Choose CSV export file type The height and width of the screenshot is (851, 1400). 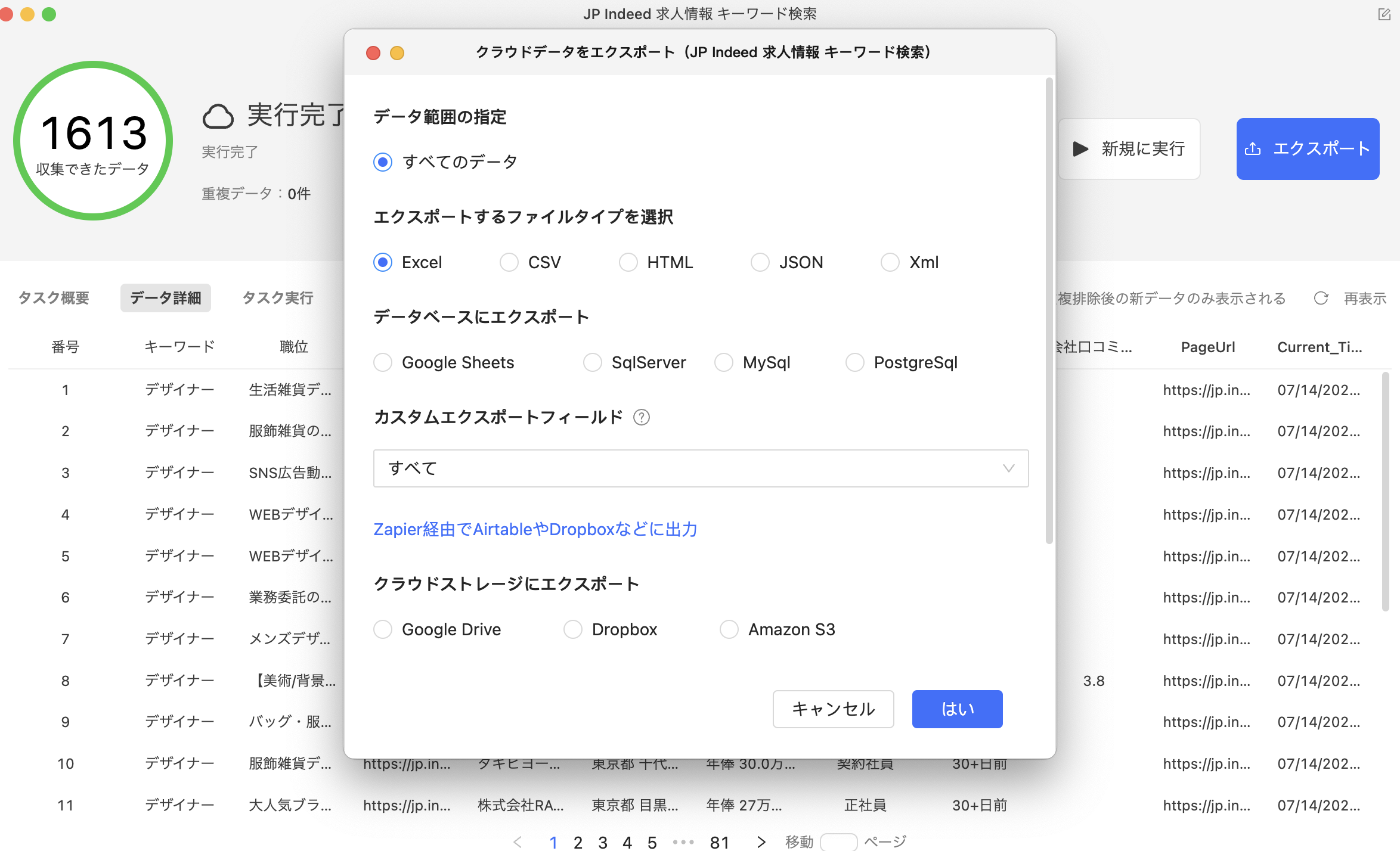[509, 262]
